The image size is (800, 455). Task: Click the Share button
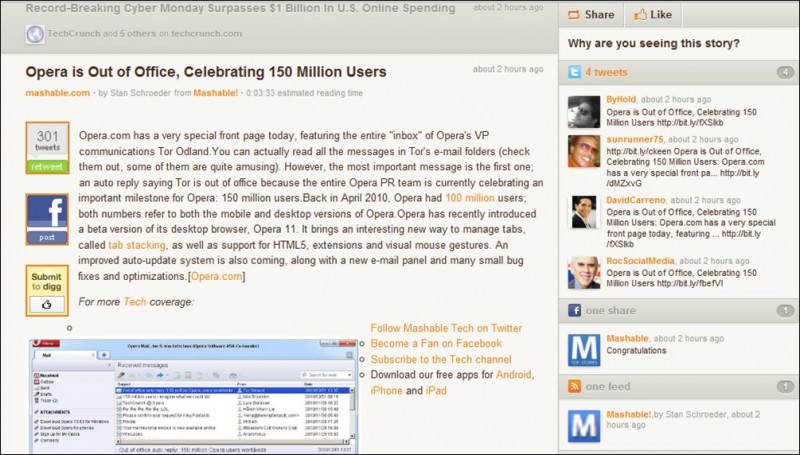(x=591, y=15)
